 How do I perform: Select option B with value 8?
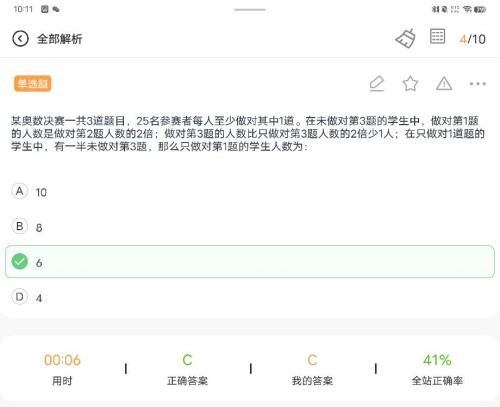click(250, 227)
